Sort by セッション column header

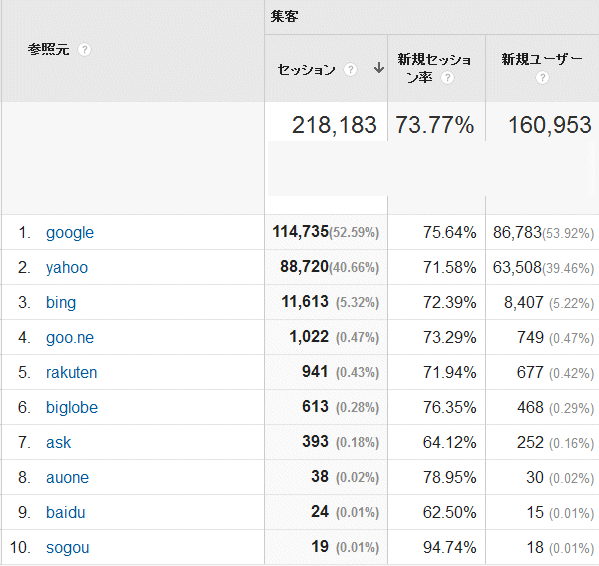[306, 70]
